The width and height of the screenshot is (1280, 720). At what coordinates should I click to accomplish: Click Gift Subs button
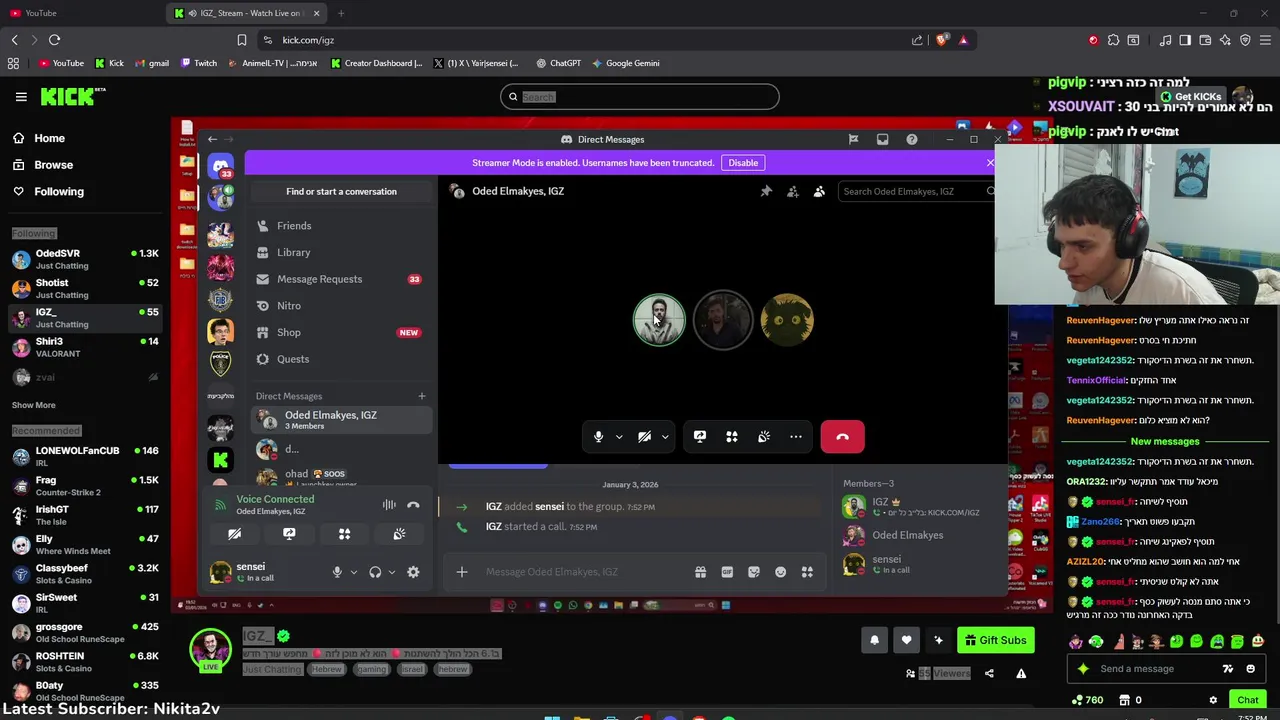[995, 640]
